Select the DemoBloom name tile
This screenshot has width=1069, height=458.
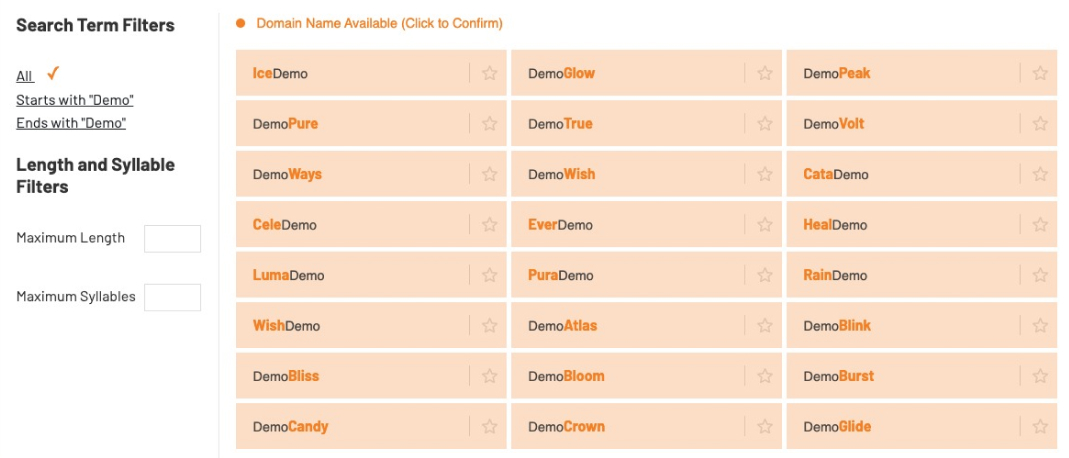click(x=566, y=376)
